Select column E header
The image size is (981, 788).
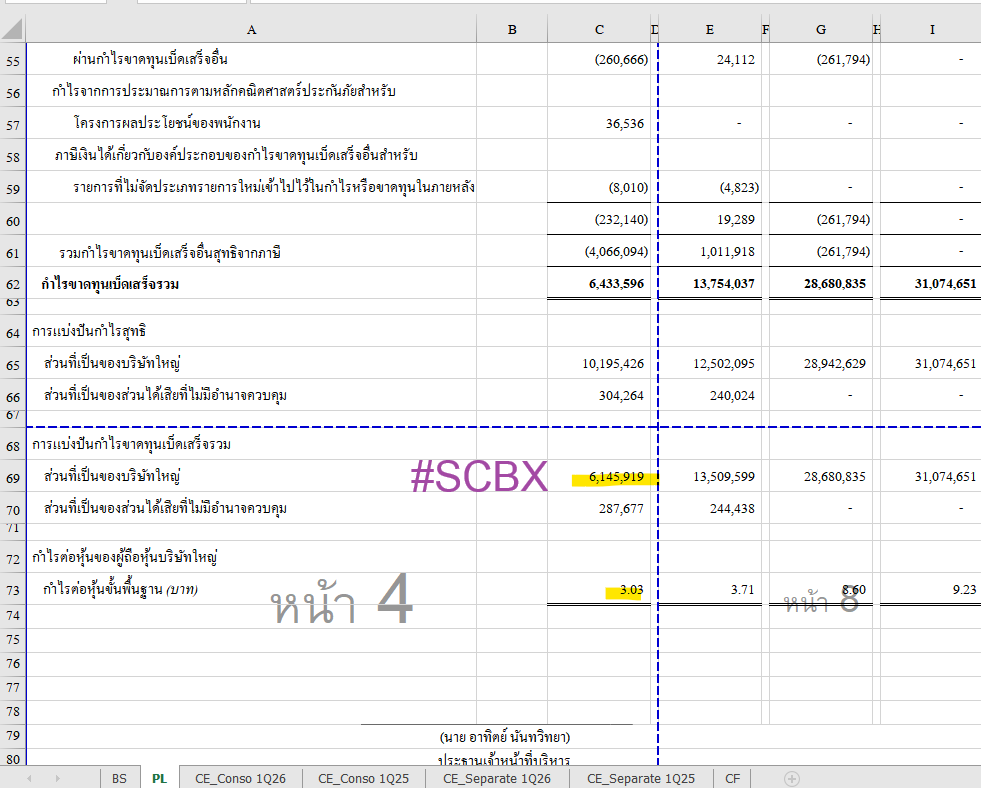coord(709,29)
